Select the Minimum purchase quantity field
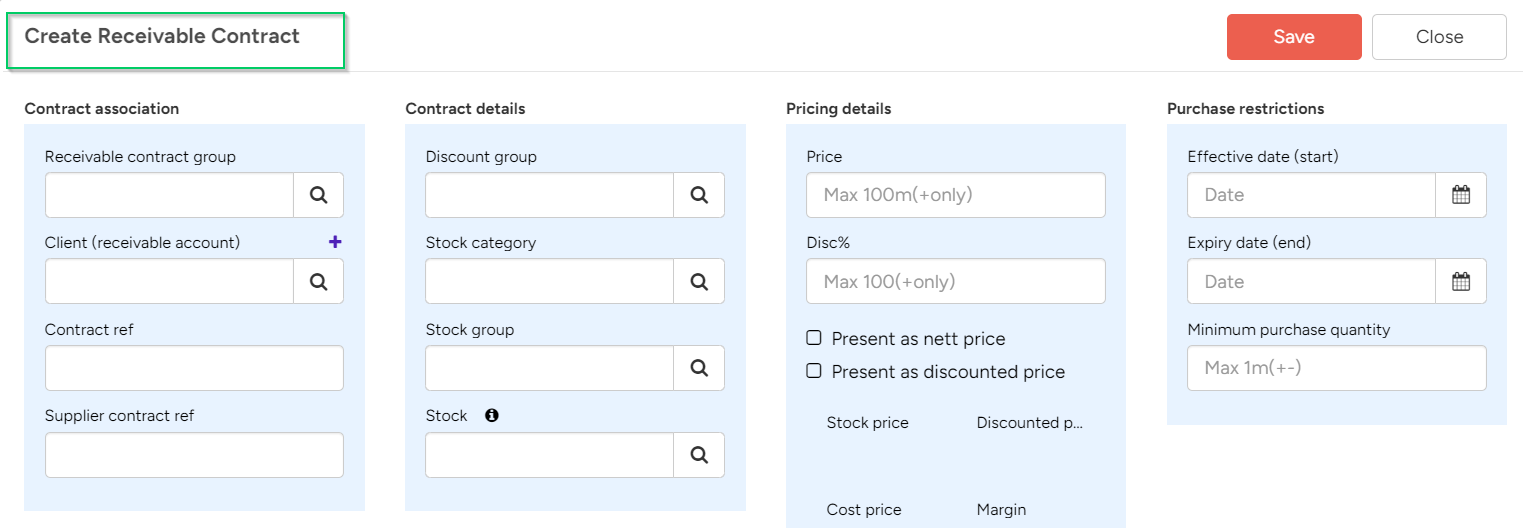This screenshot has height=528, width=1523. tap(1337, 368)
